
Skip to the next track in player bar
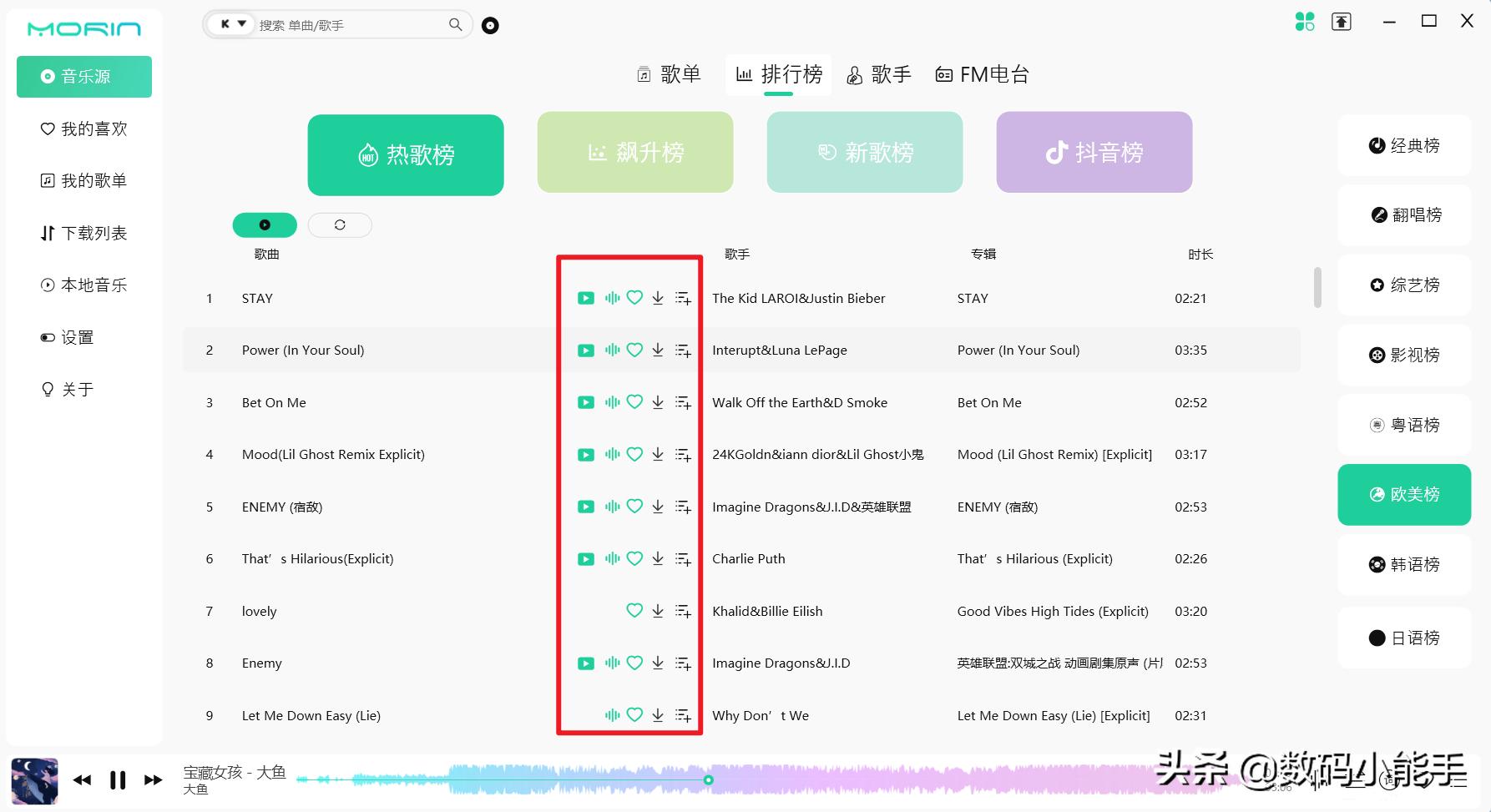click(x=154, y=779)
